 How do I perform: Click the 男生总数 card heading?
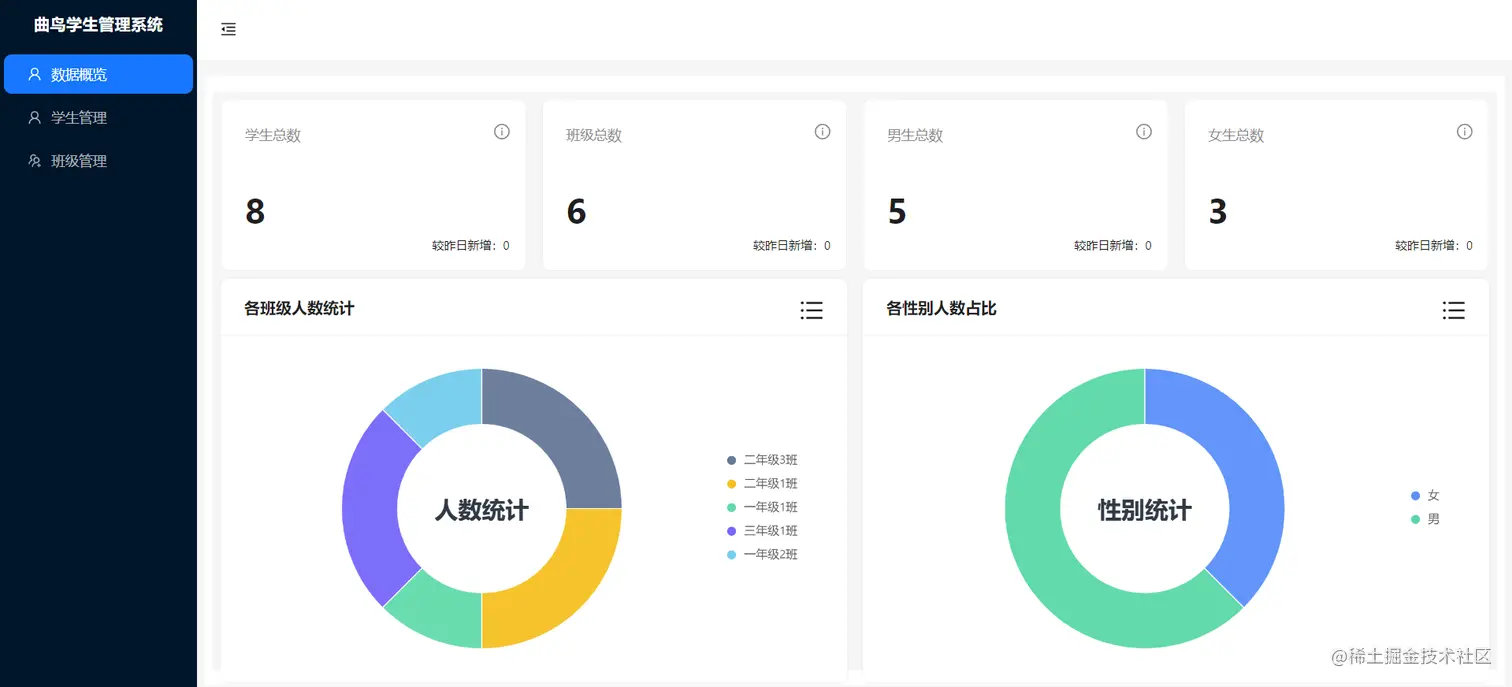tap(915, 135)
